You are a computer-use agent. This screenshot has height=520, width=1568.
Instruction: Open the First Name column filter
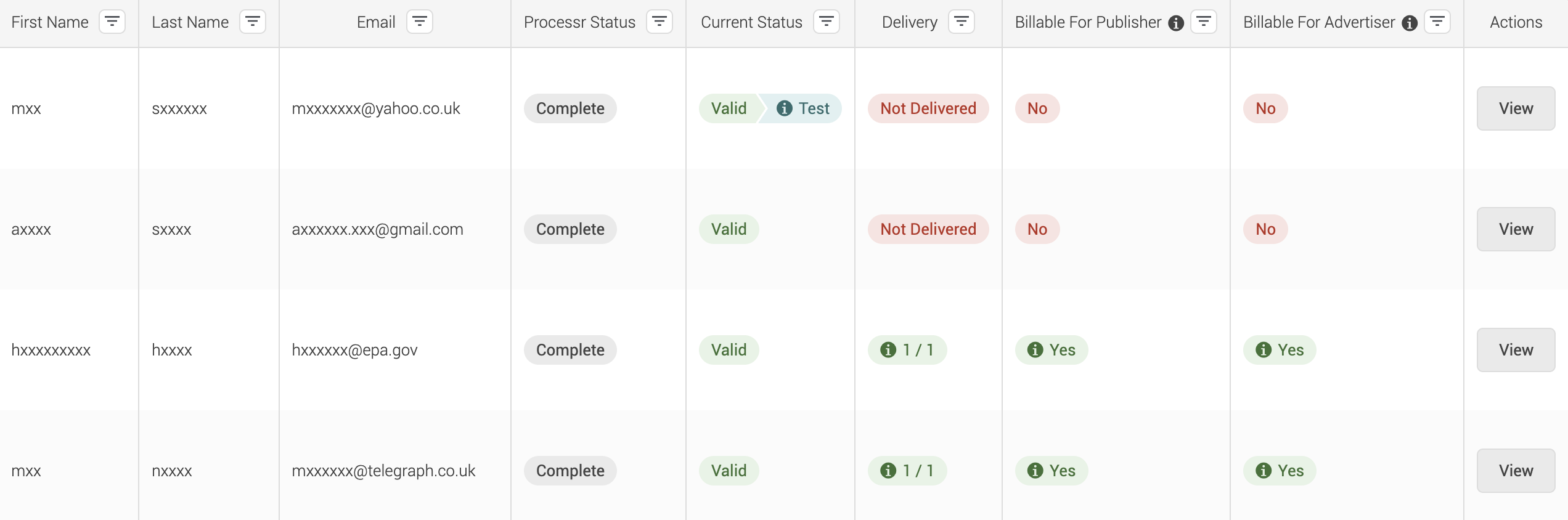pos(112,22)
